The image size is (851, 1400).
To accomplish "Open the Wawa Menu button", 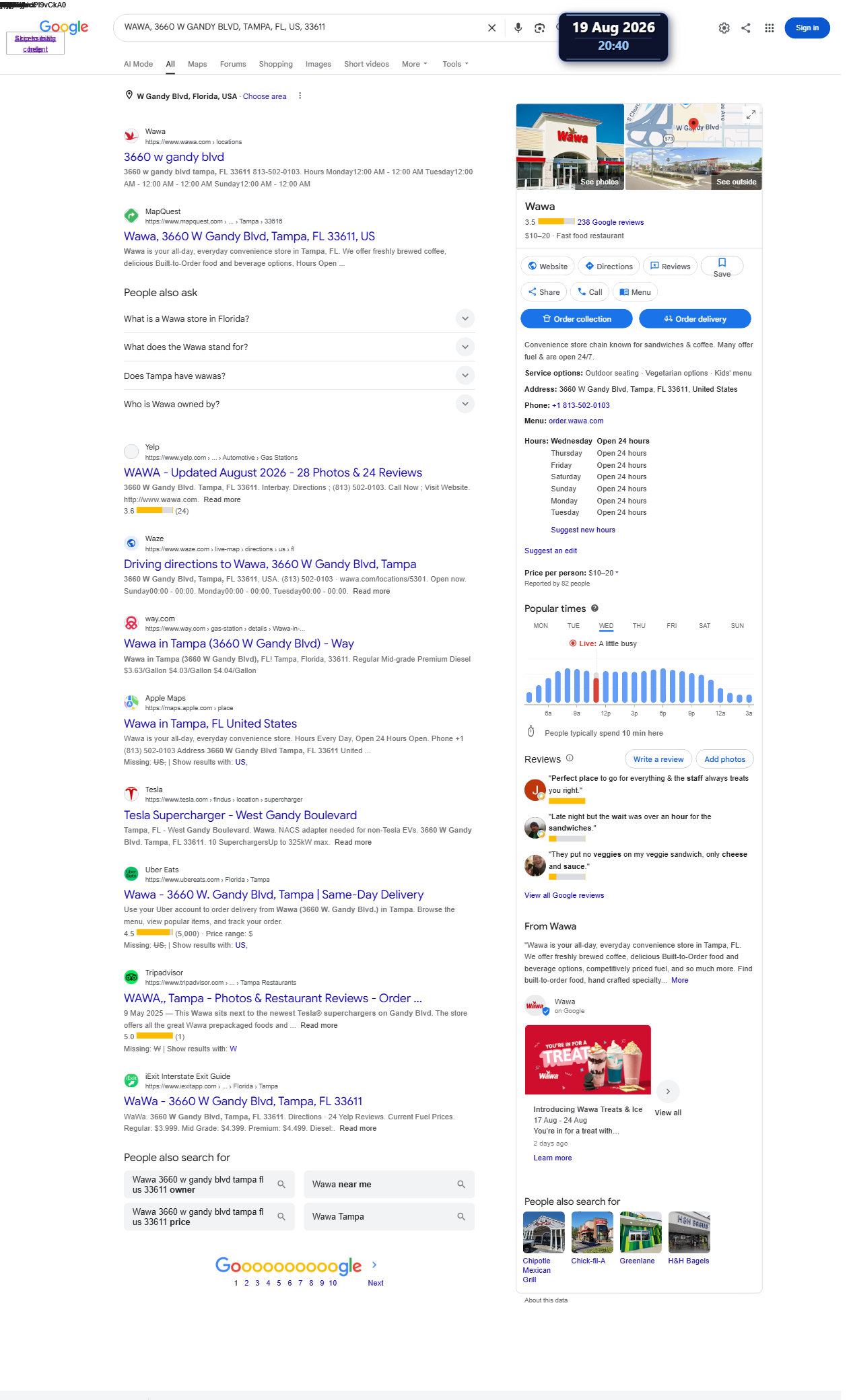I will [635, 292].
